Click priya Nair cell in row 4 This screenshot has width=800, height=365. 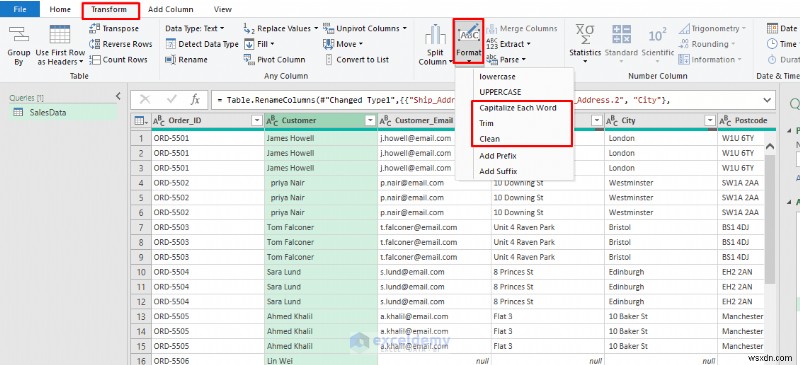(x=321, y=183)
